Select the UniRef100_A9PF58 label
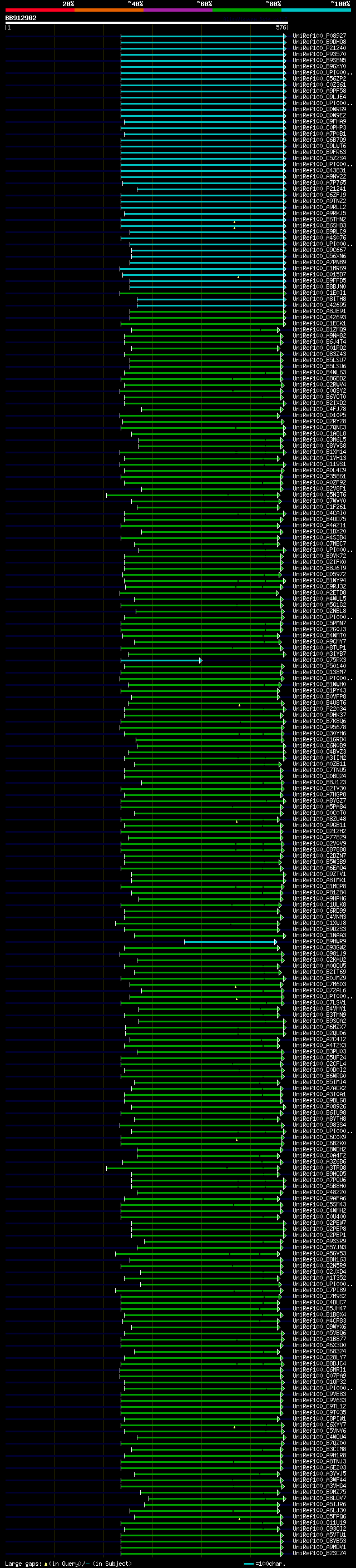The image size is (356, 1568). pos(319,91)
